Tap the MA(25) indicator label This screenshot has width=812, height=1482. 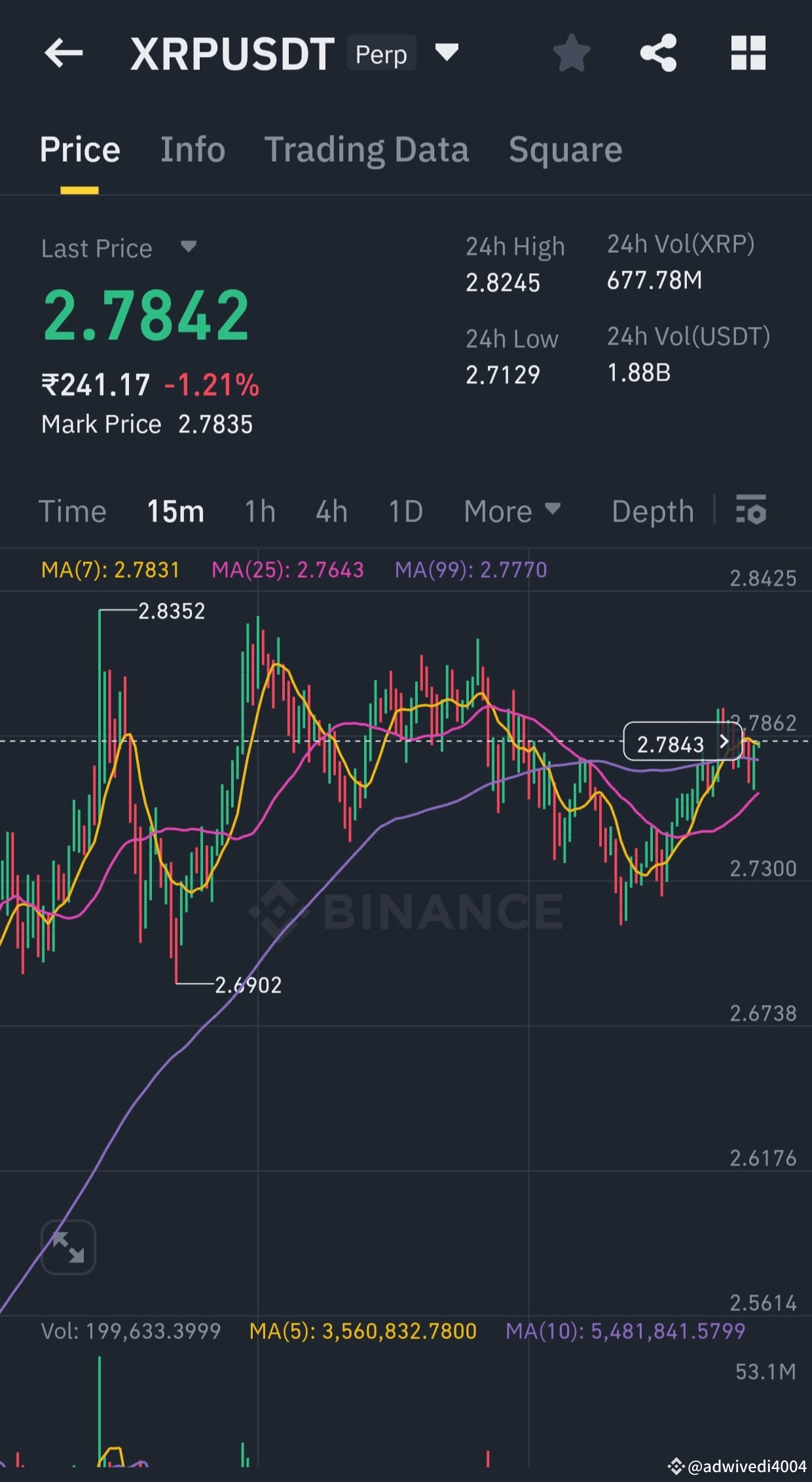point(288,569)
